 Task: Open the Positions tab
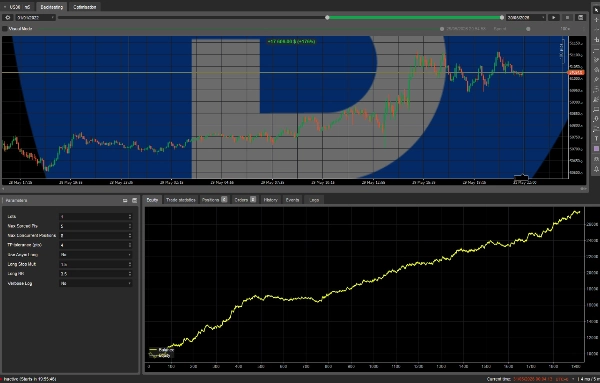(x=214, y=200)
